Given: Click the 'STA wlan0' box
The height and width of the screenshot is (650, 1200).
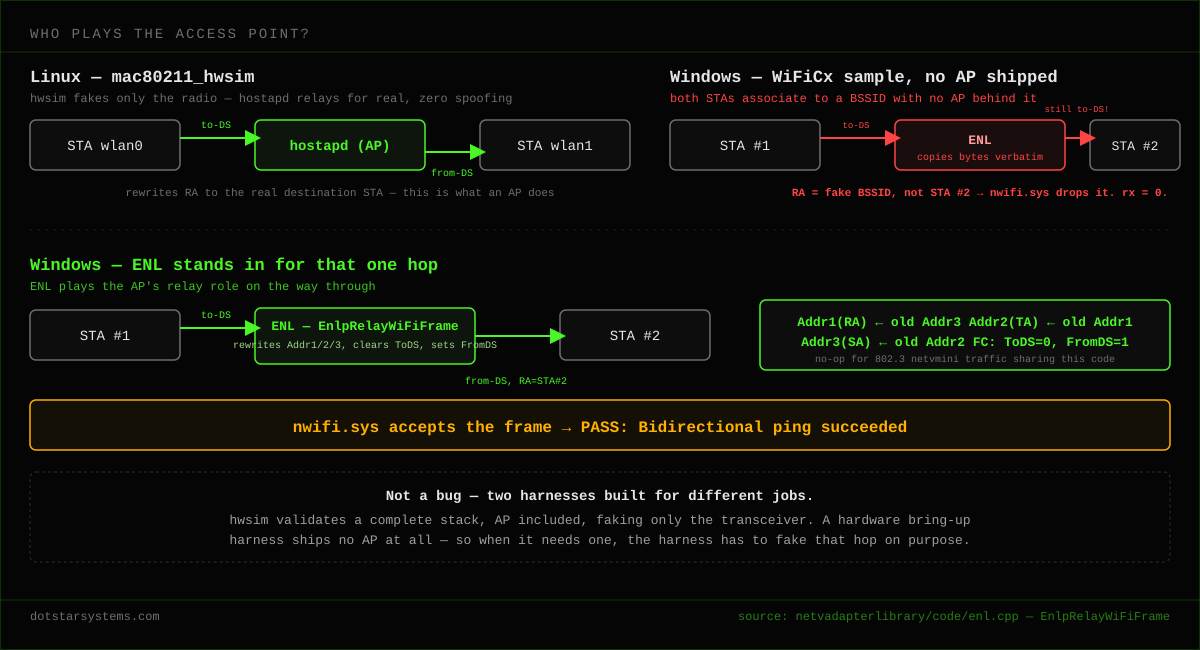Looking at the screenshot, I should click(x=105, y=145).
